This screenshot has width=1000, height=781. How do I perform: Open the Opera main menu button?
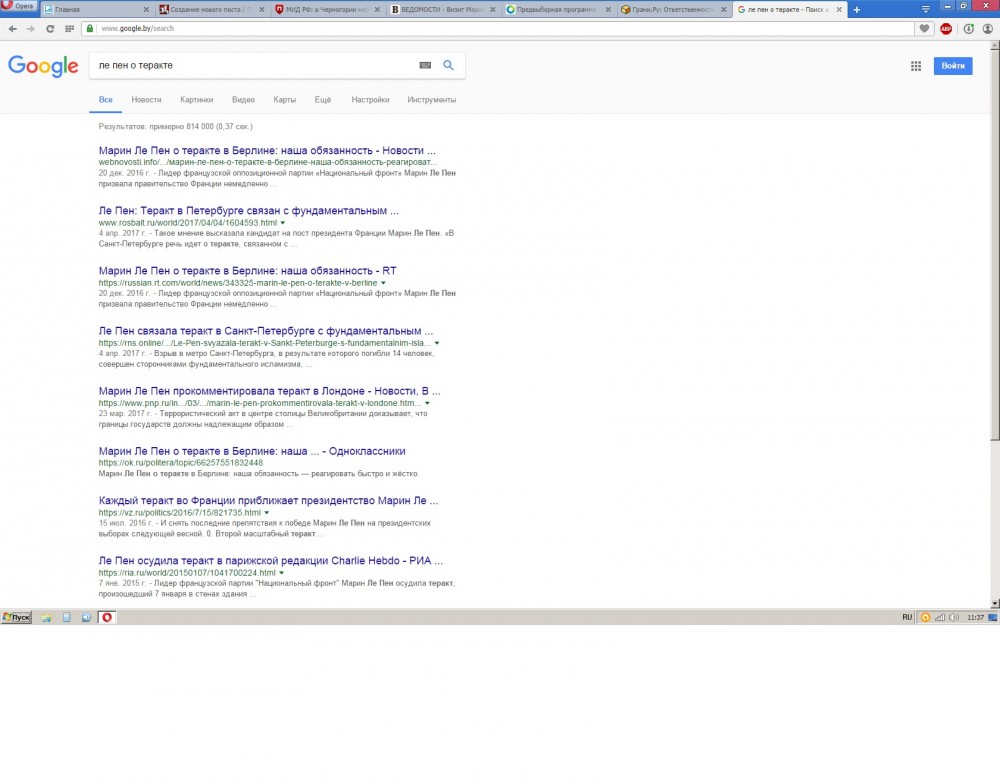click(x=18, y=6)
